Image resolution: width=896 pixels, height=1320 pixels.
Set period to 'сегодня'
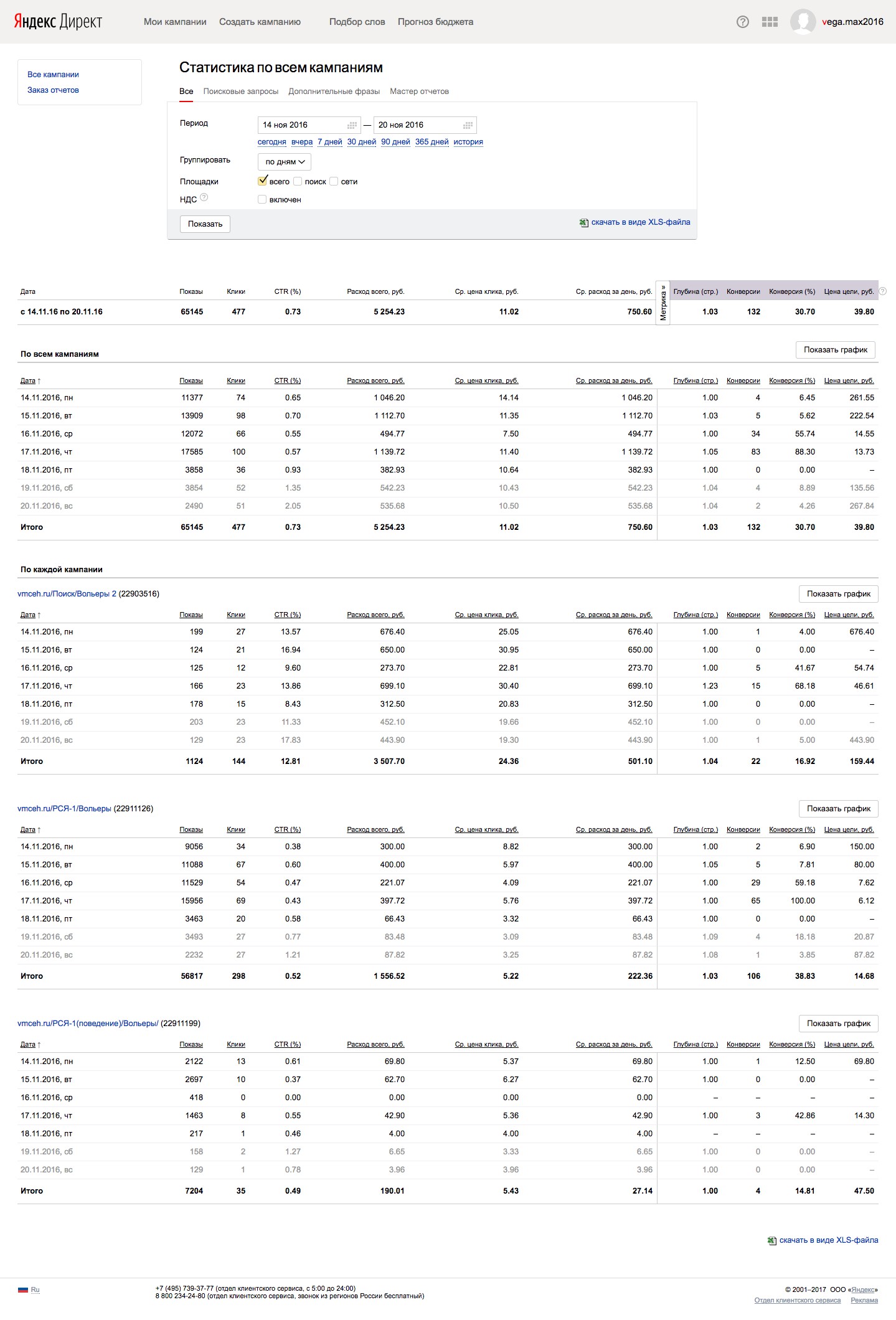click(272, 142)
